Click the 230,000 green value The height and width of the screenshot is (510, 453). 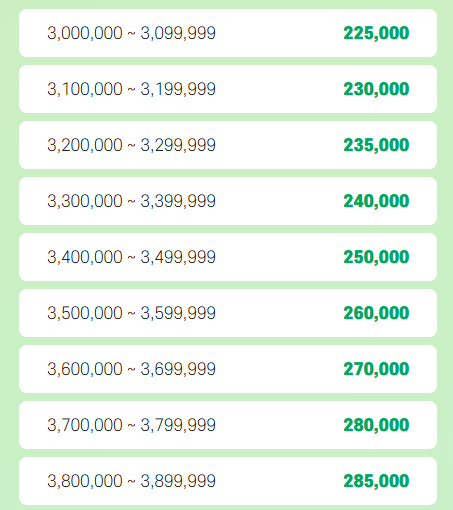(x=376, y=89)
